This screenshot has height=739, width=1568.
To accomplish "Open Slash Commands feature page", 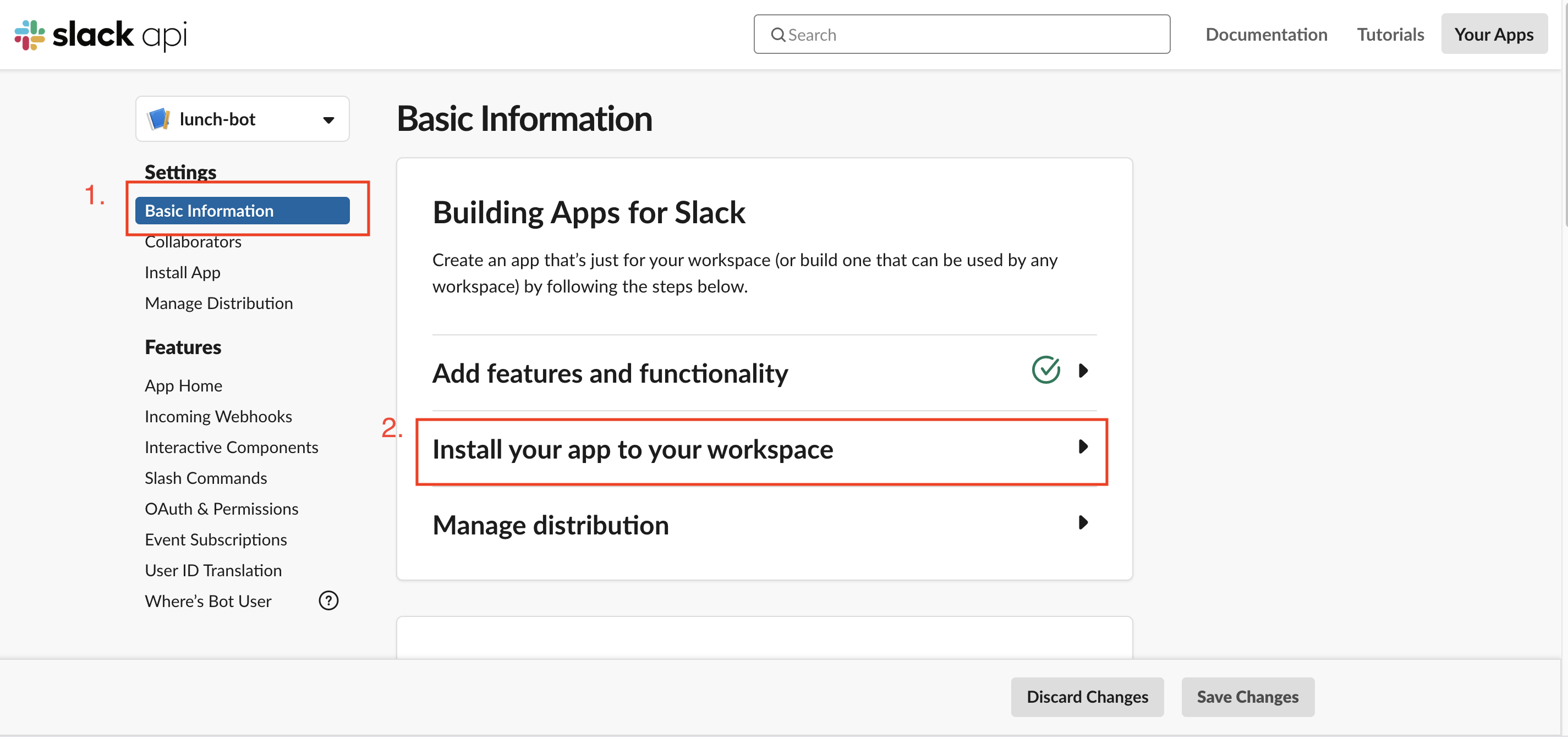I will tap(206, 479).
